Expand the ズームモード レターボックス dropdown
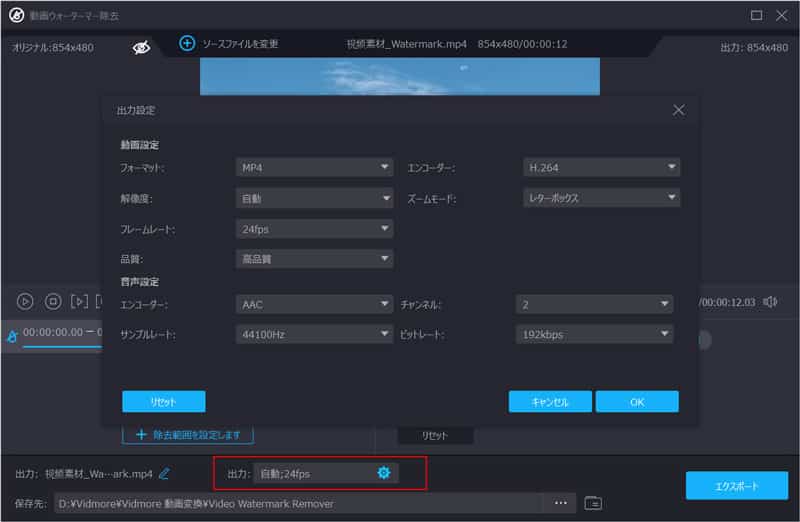This screenshot has height=522, width=800. point(601,198)
